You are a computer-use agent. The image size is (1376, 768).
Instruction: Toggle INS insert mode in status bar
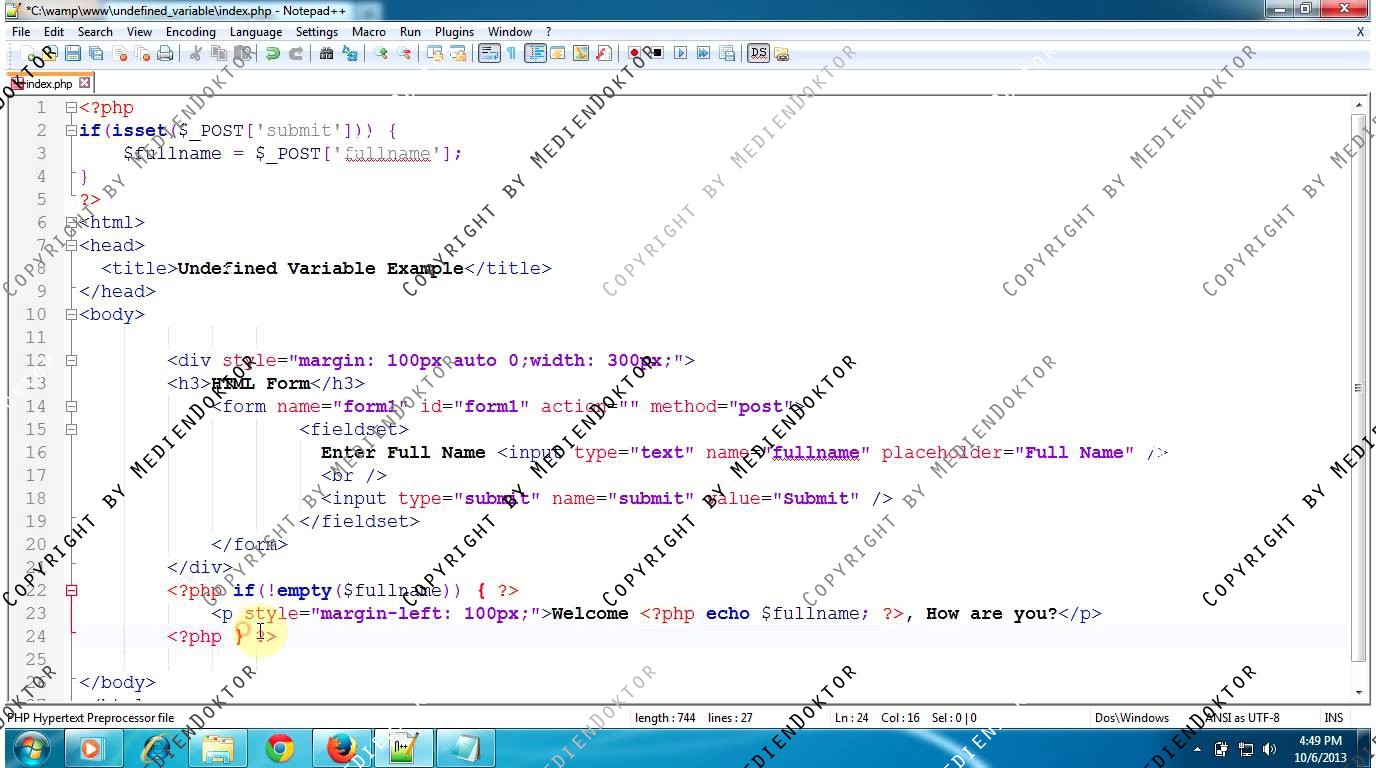pos(1333,717)
